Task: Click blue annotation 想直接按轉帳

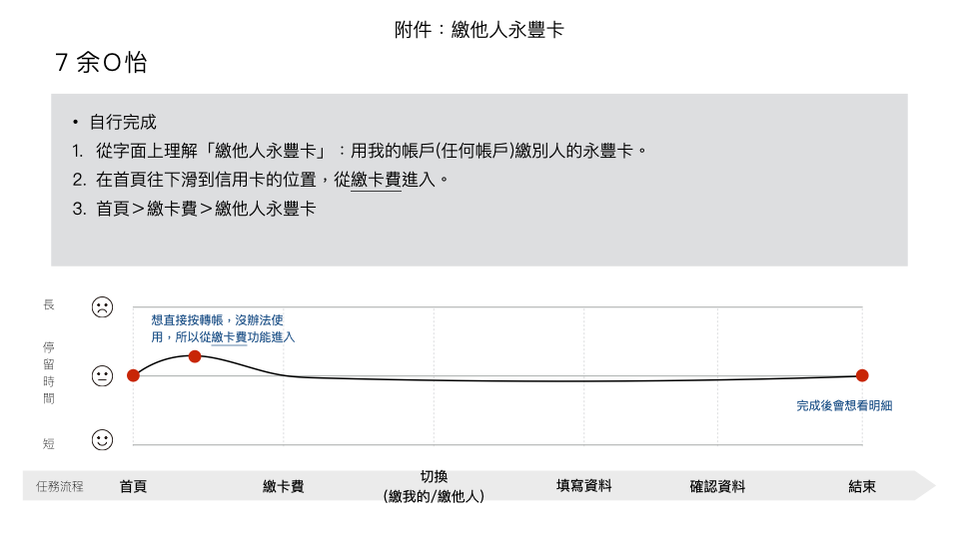Action: click(x=223, y=329)
